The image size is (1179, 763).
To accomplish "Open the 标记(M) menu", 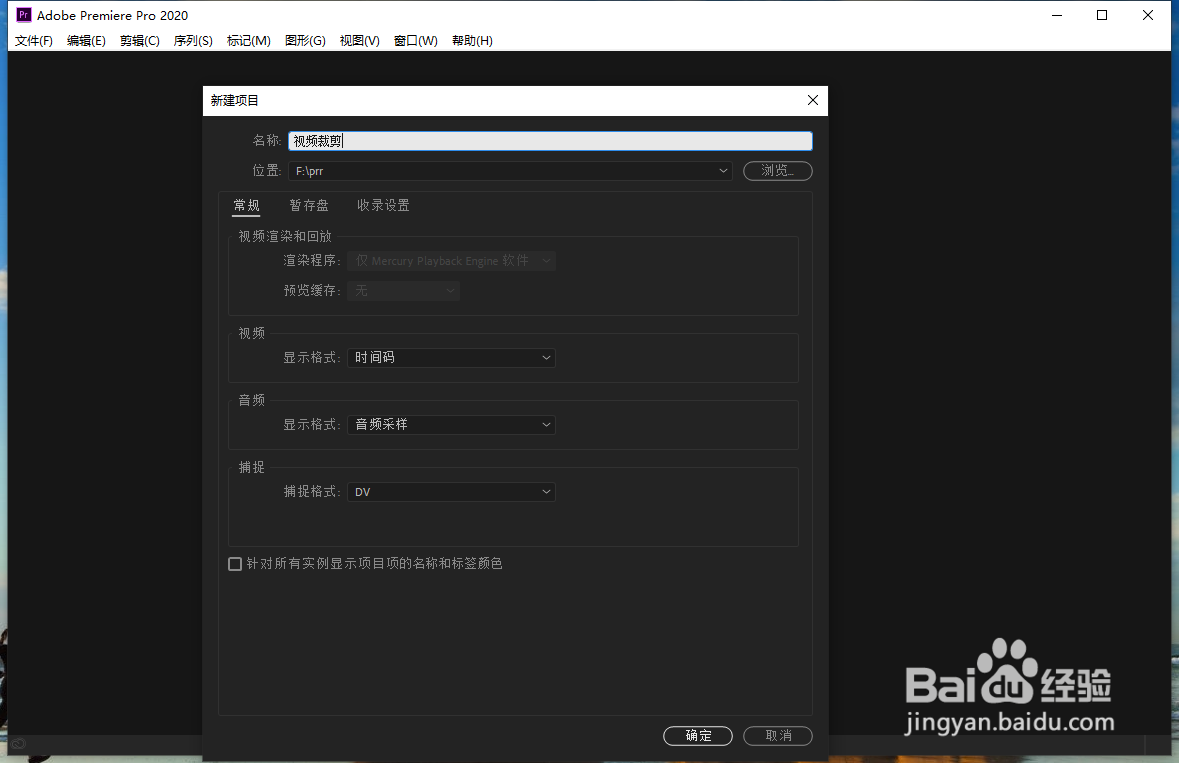I will 249,41.
